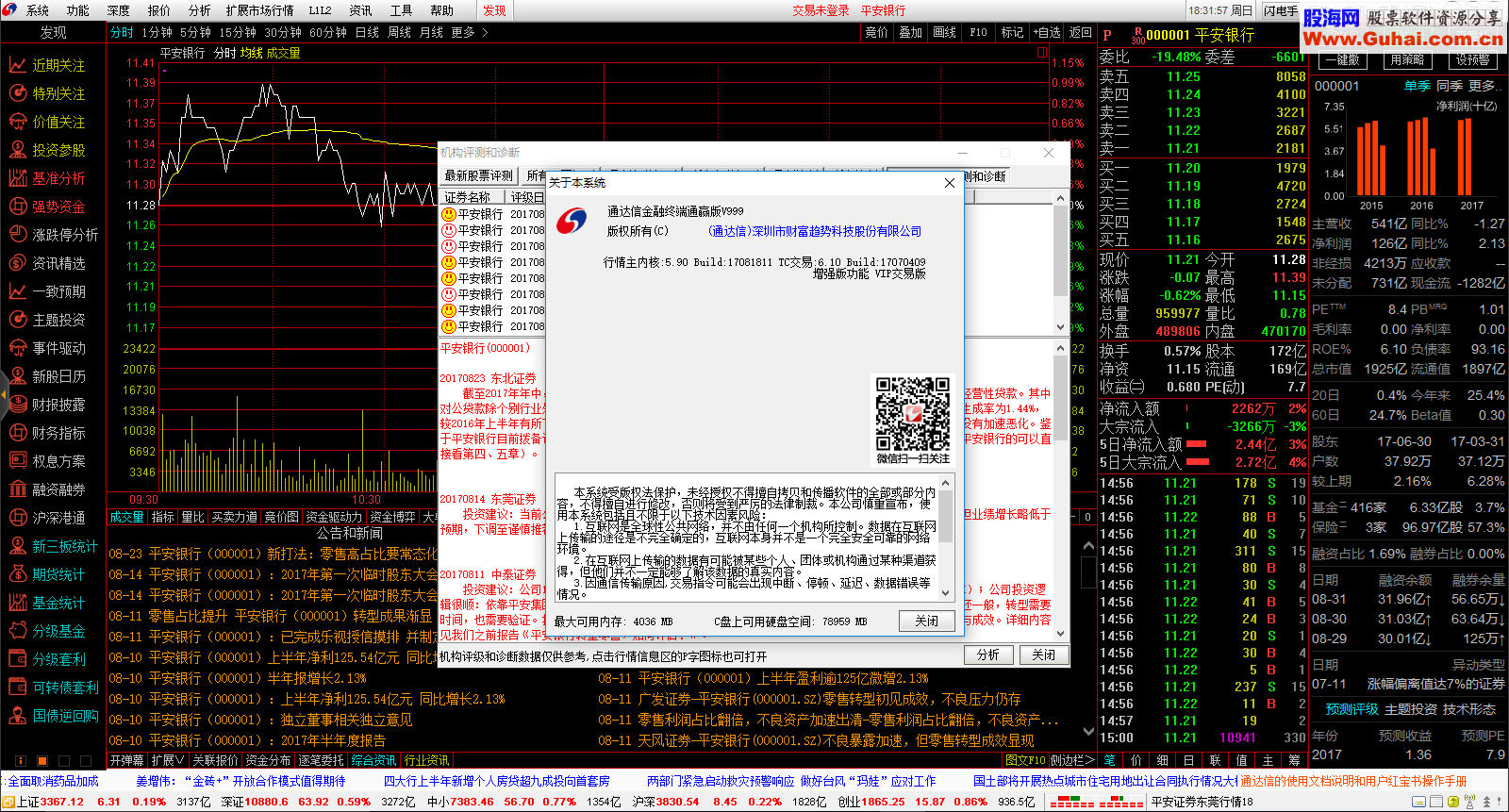Open 主题投资 sidebar icon
The image size is (1509, 812).
pos(17,320)
